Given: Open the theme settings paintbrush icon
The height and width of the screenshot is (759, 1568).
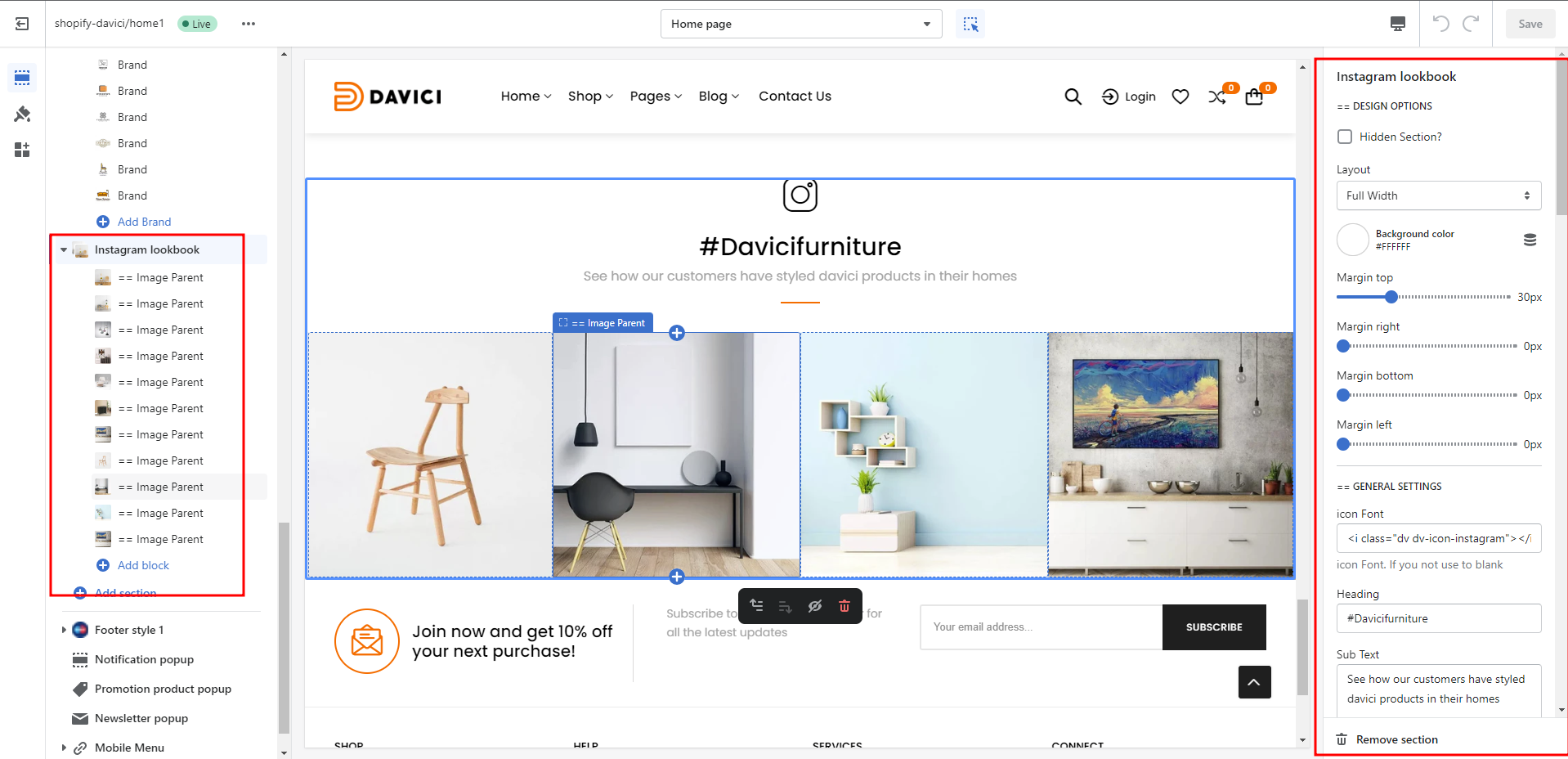Looking at the screenshot, I should pyautogui.click(x=22, y=114).
